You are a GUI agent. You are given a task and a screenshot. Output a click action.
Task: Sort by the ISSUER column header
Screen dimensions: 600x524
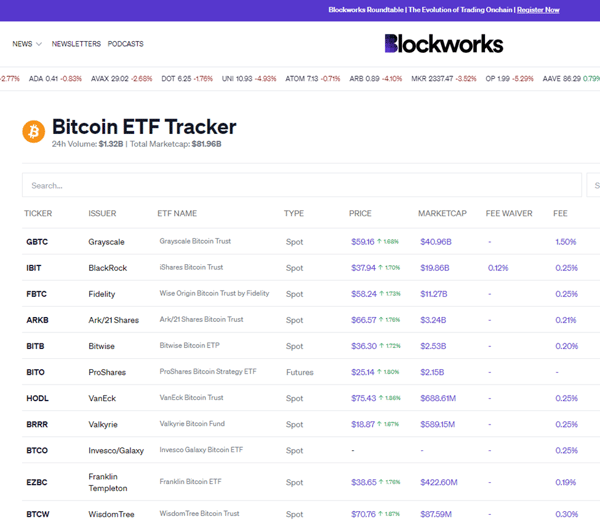click(102, 213)
